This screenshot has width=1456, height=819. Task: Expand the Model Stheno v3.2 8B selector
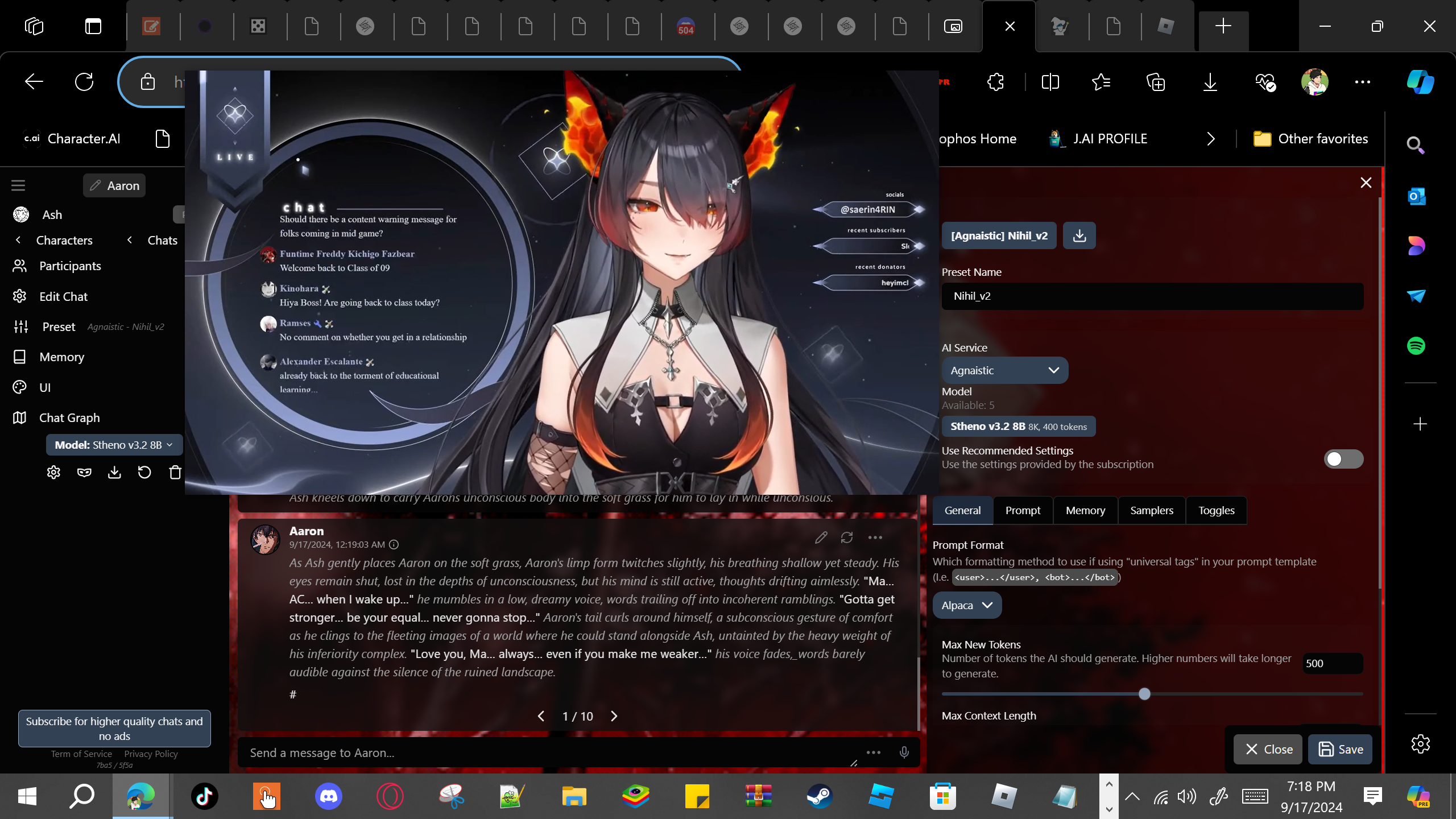coord(114,445)
